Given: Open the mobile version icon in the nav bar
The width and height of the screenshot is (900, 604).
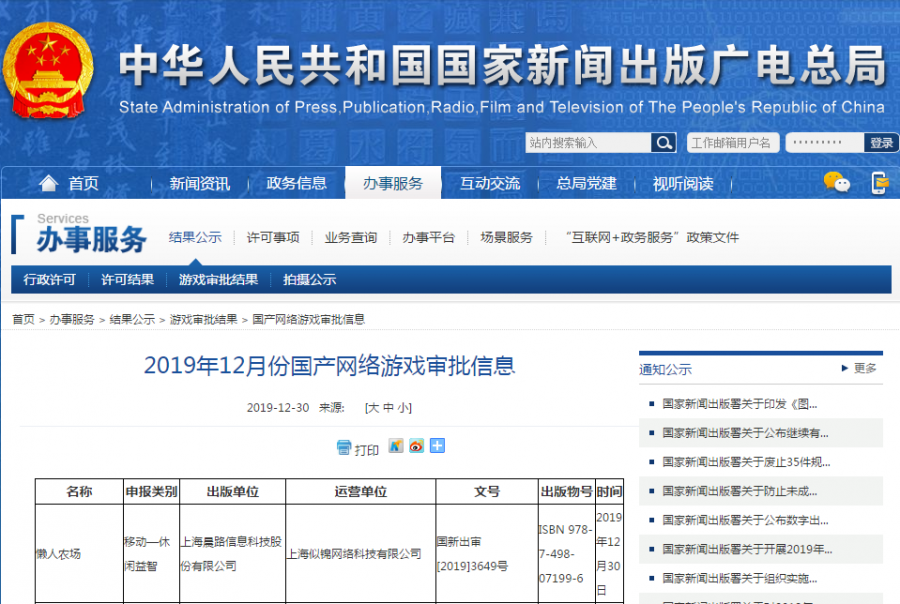Looking at the screenshot, I should click(879, 183).
